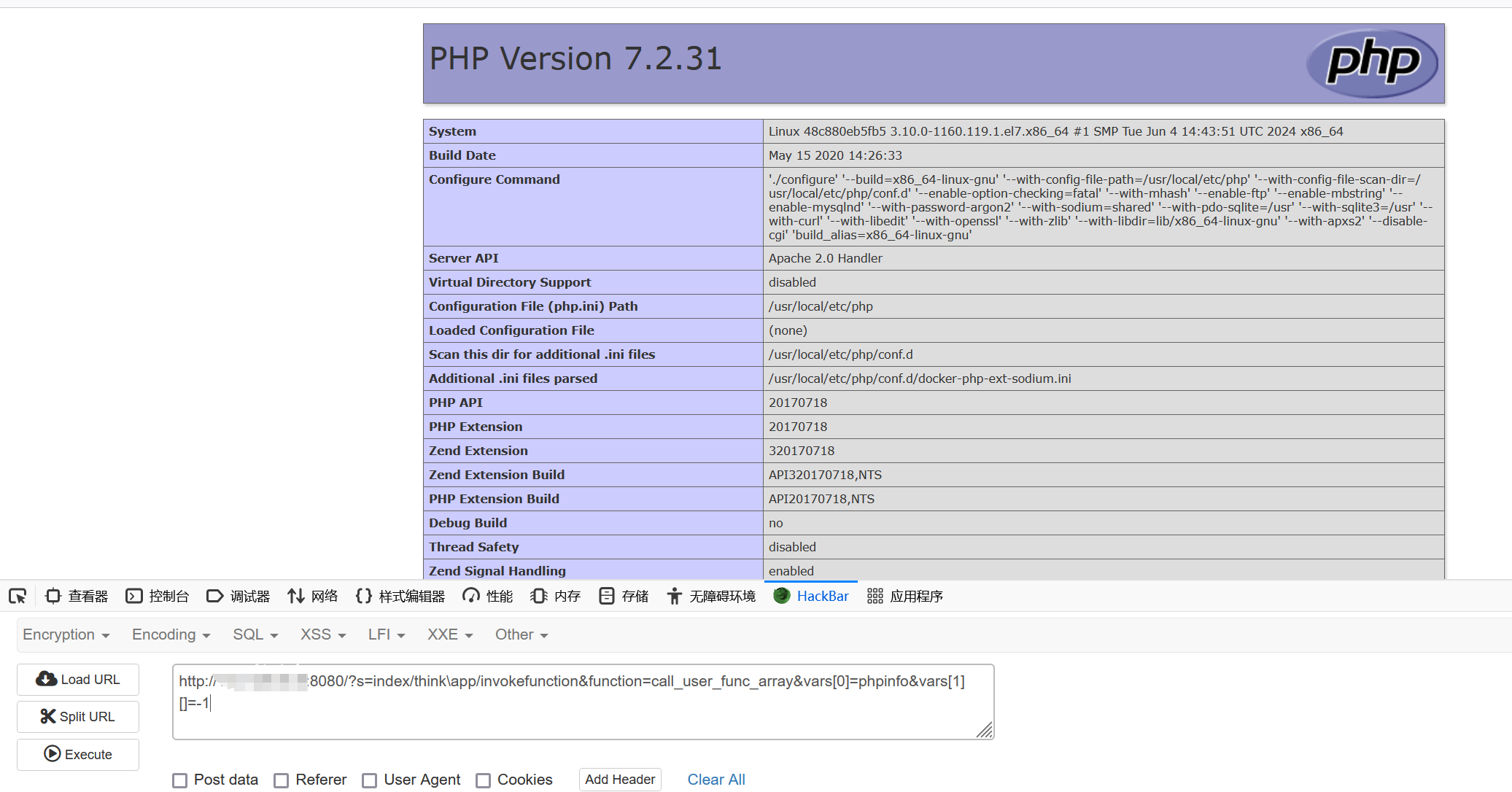The image size is (1512, 792).
Task: Click the URL text area resize handle
Action: pyautogui.click(x=985, y=730)
